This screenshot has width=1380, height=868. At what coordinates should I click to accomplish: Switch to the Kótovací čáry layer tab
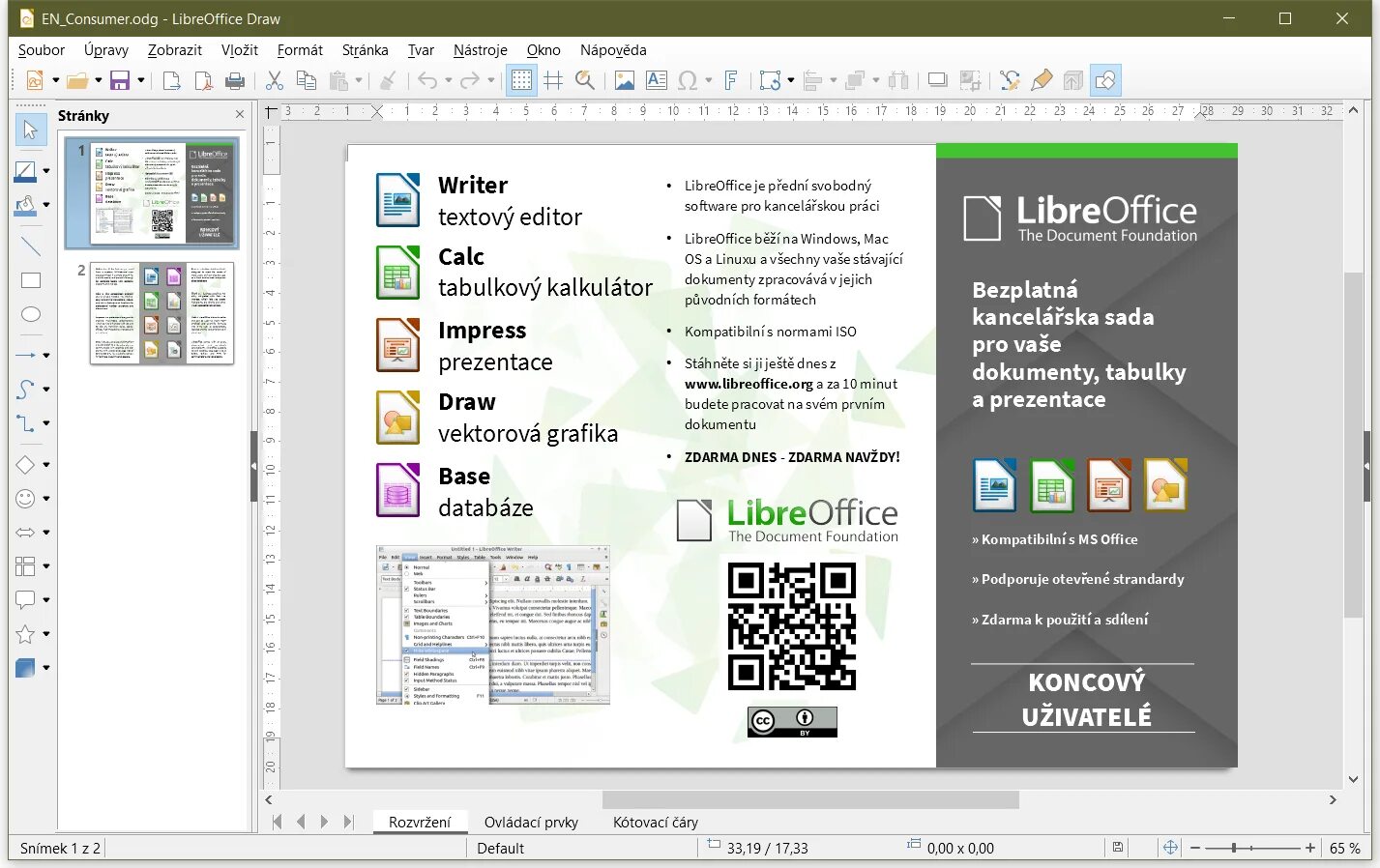[x=656, y=823]
